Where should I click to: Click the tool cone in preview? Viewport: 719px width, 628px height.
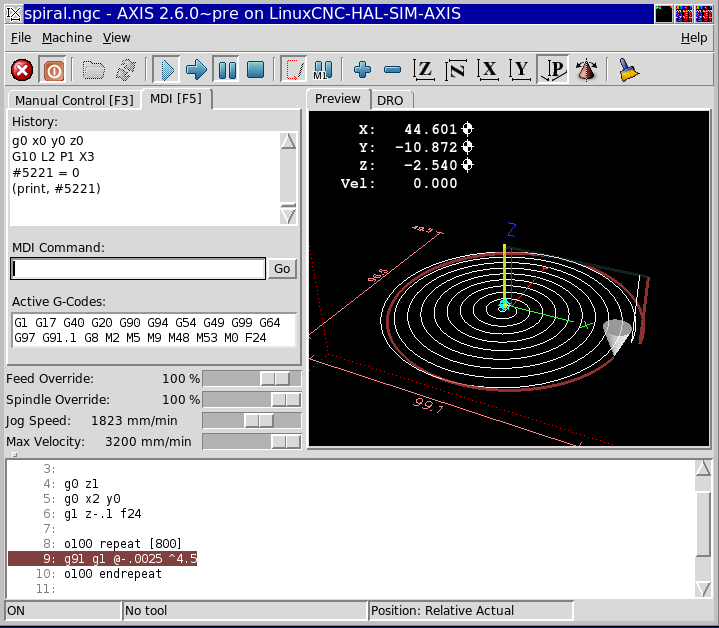point(617,336)
